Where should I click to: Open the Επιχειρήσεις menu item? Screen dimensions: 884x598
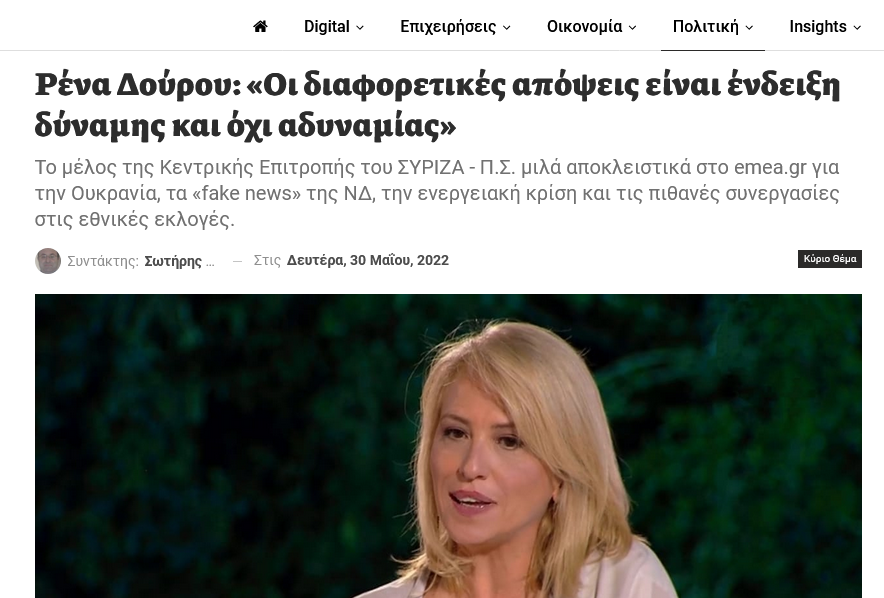448,26
